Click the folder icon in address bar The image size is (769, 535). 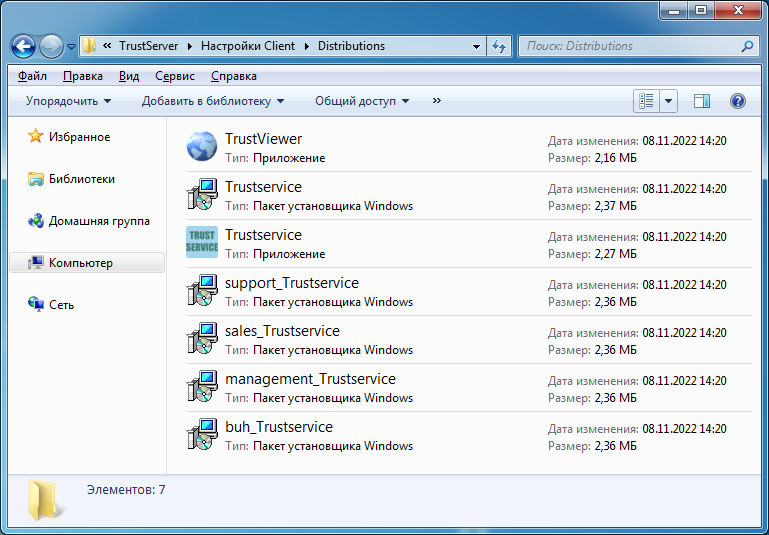click(89, 46)
